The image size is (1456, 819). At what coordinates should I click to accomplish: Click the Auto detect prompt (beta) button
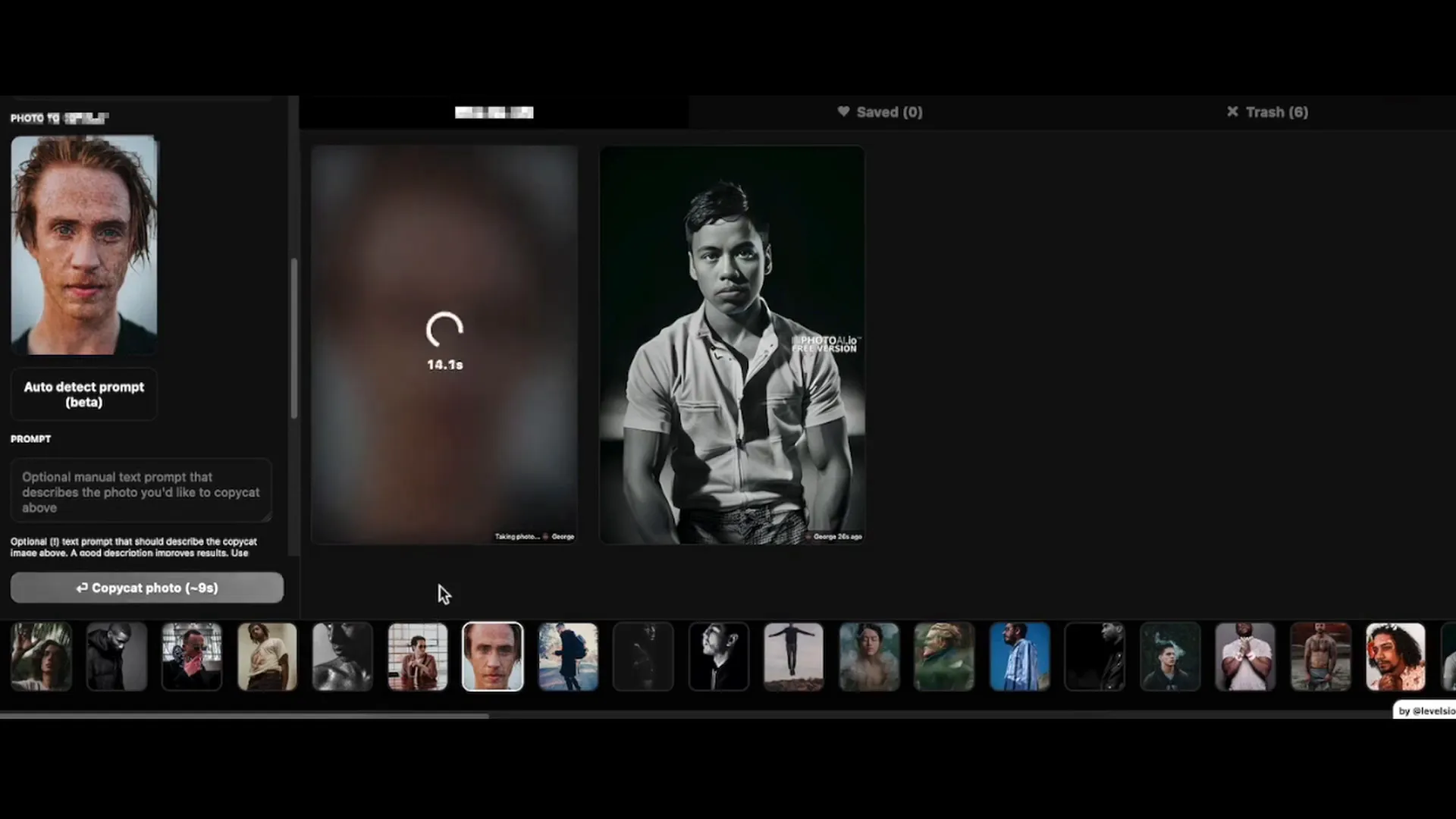coord(83,394)
